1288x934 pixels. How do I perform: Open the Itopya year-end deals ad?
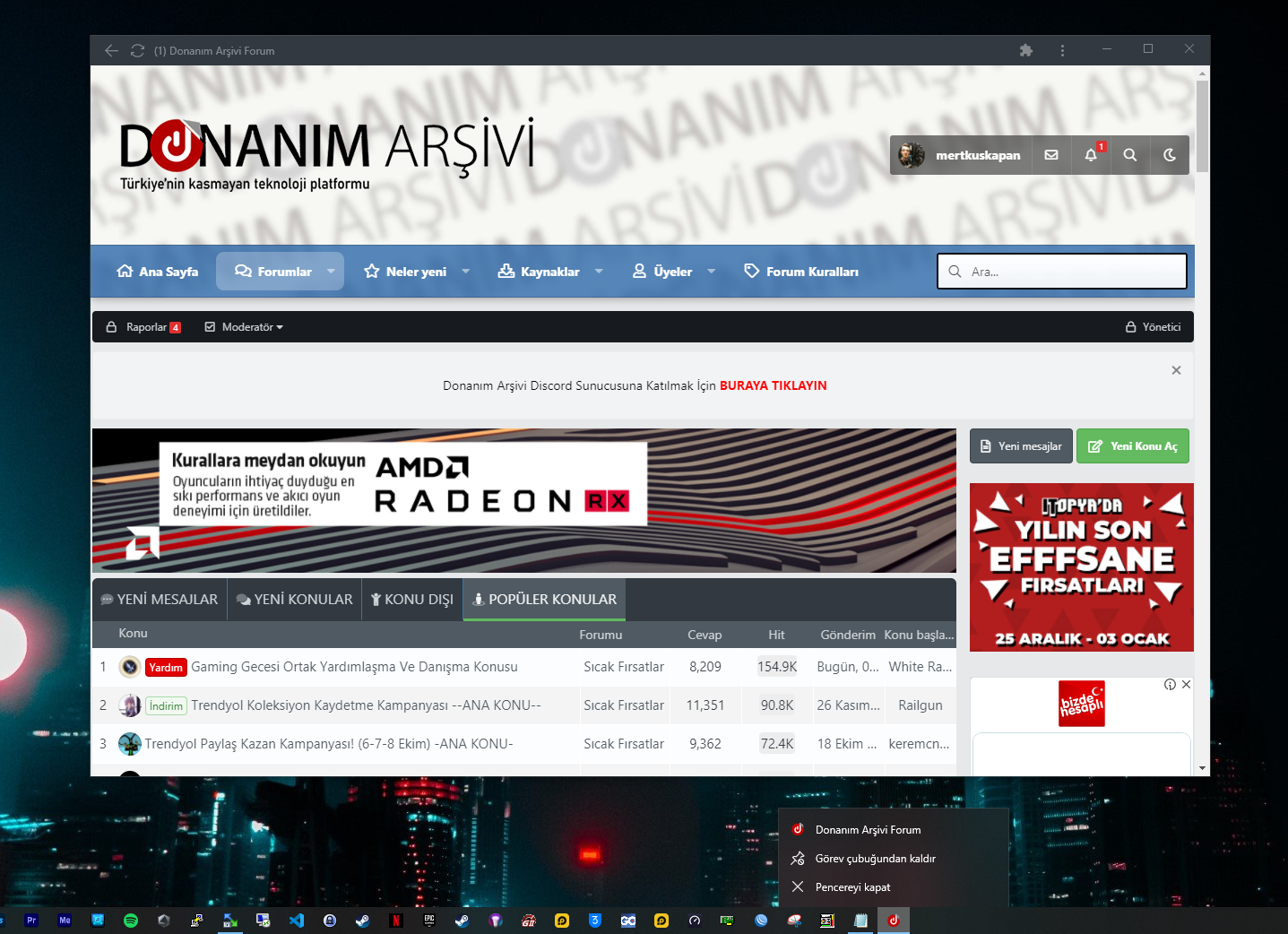(1082, 567)
